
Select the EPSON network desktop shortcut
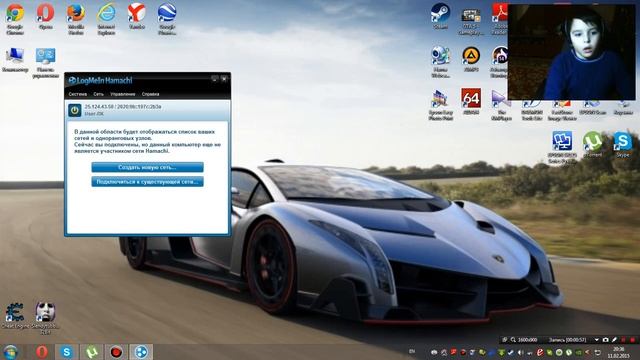coord(562,147)
